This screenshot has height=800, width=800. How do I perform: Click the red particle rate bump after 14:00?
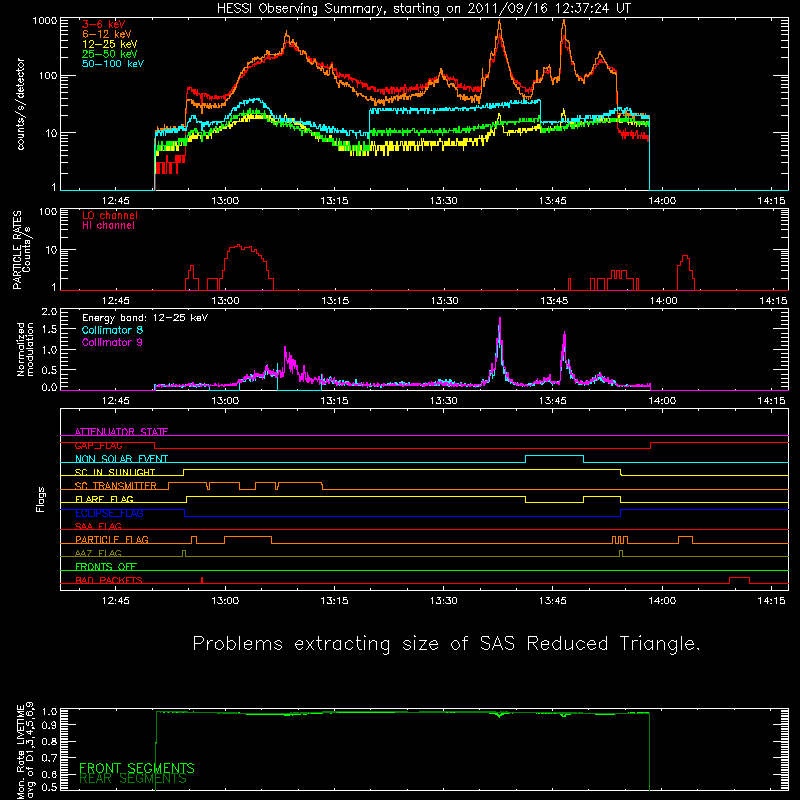685,272
